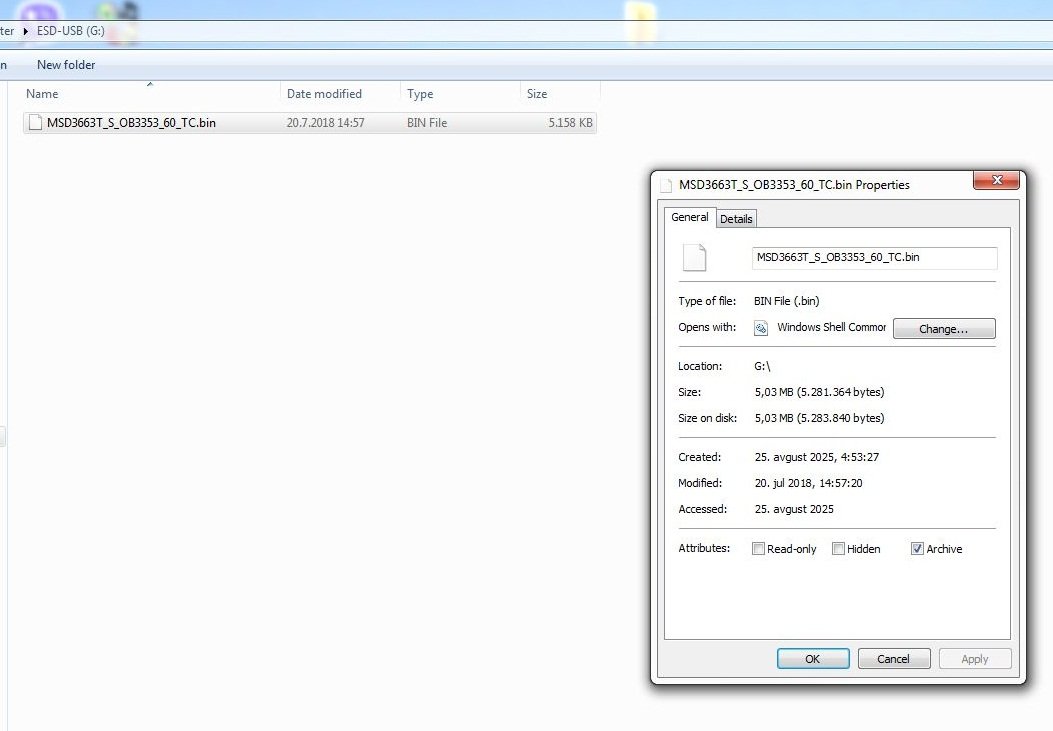Click Cancel in the Properties dialog

[x=893, y=659]
